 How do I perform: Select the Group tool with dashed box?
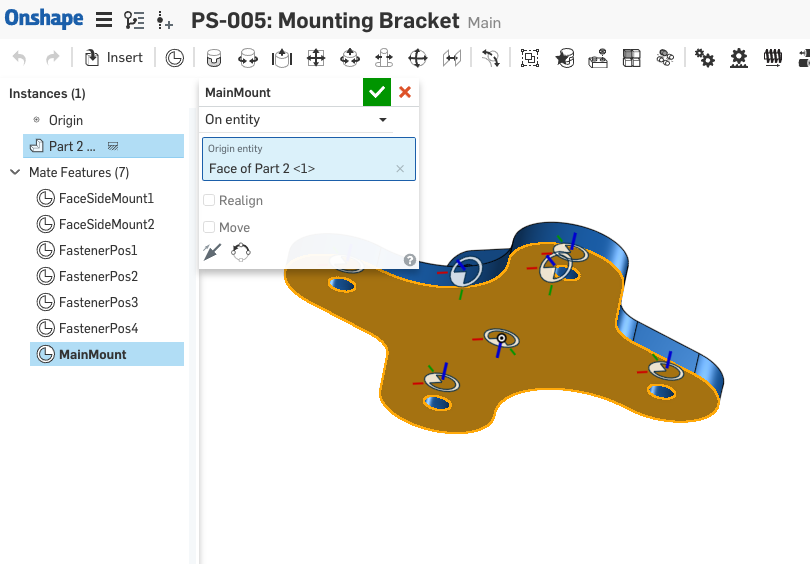point(530,57)
